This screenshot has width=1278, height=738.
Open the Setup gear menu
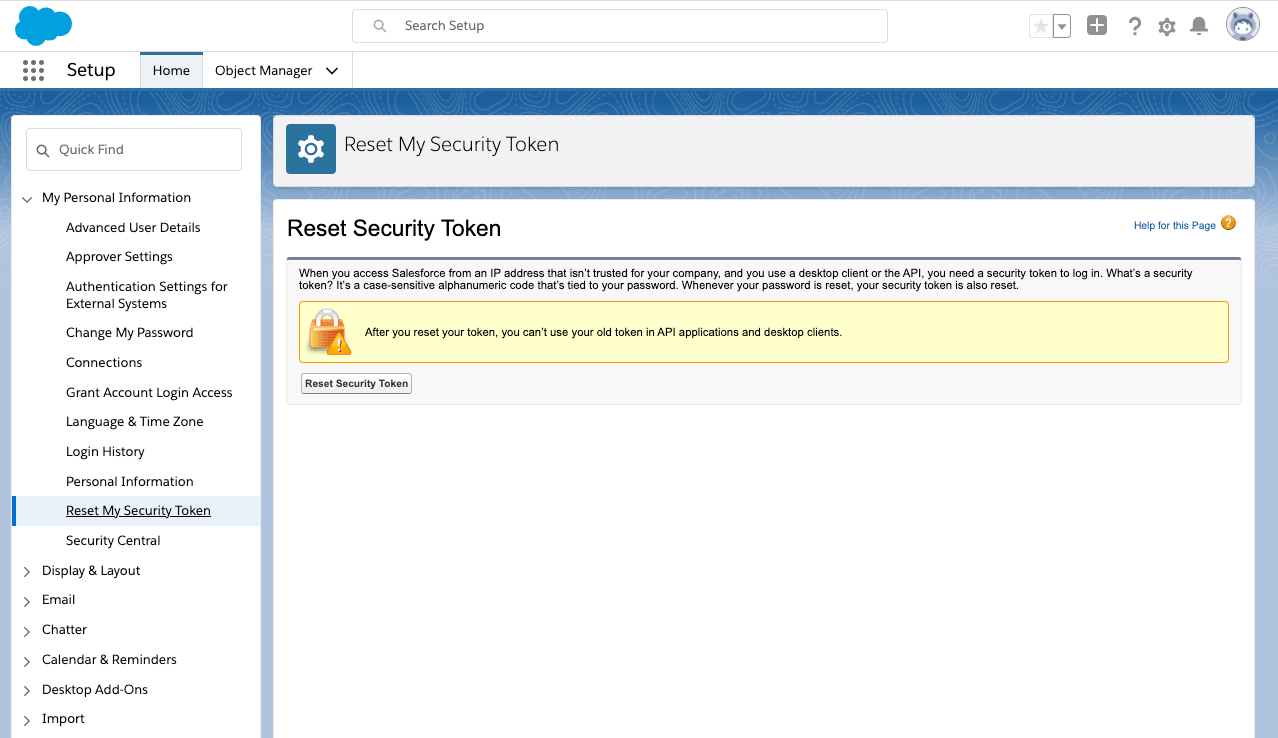click(1166, 26)
